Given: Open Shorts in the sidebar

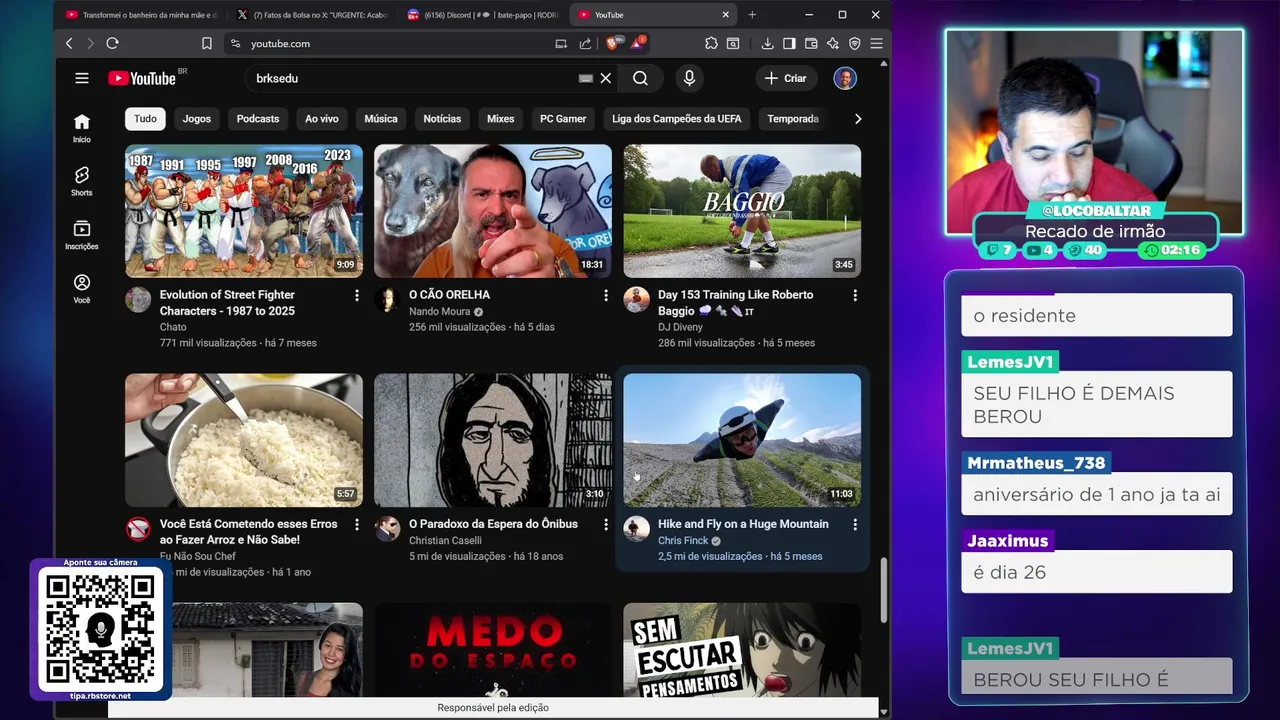Looking at the screenshot, I should pos(82,181).
